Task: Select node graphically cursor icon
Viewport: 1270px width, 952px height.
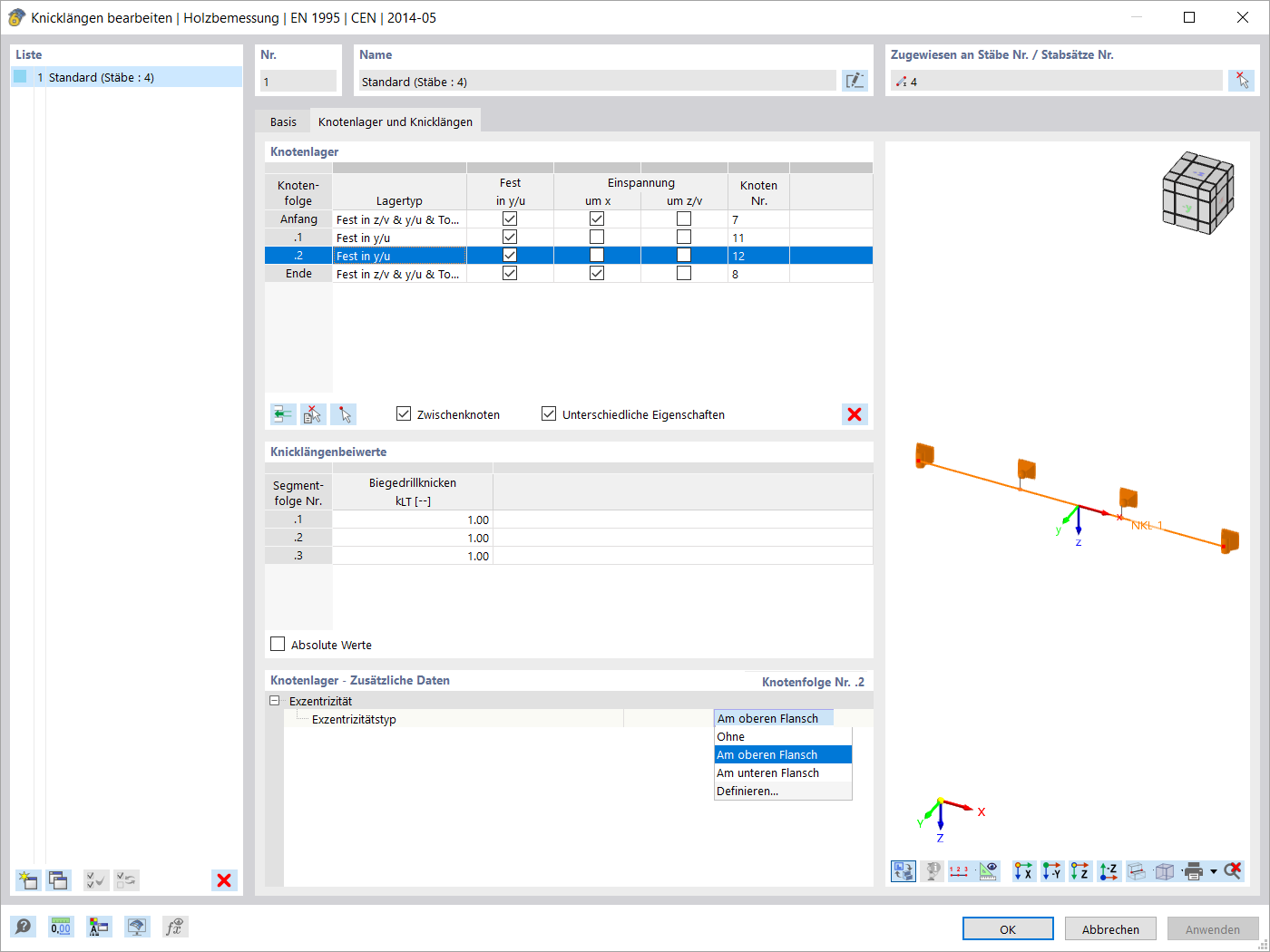Action: tap(343, 414)
